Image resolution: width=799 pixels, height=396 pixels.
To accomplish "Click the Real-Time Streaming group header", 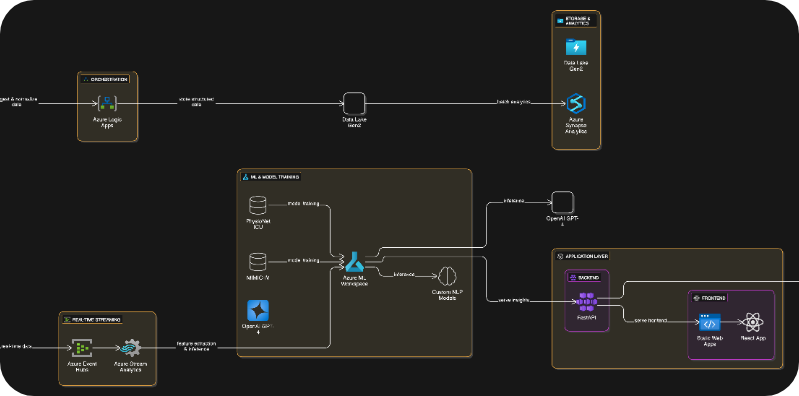I will coord(93,320).
